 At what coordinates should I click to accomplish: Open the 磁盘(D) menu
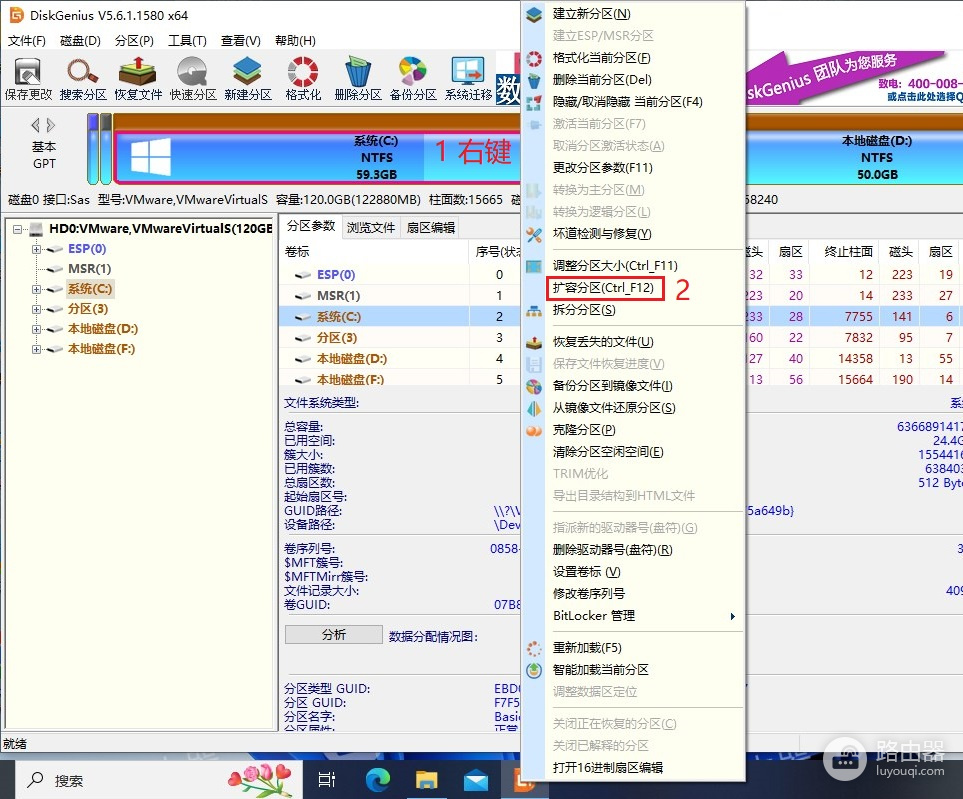[80, 41]
